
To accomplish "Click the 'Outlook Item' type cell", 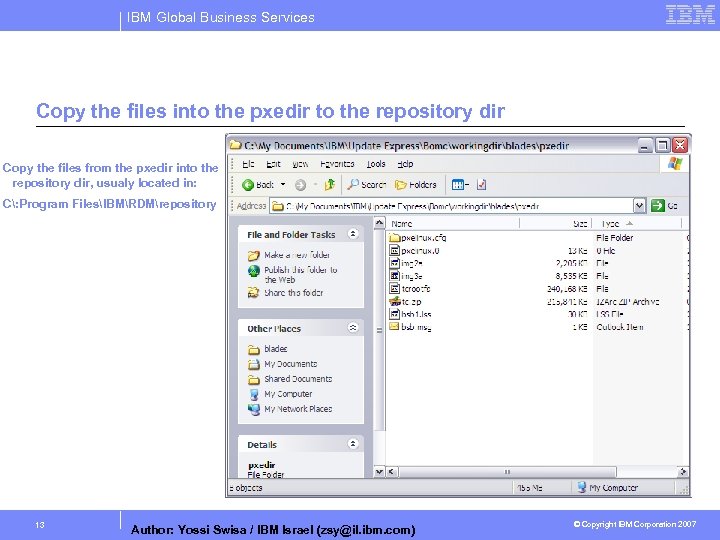I will [x=619, y=327].
